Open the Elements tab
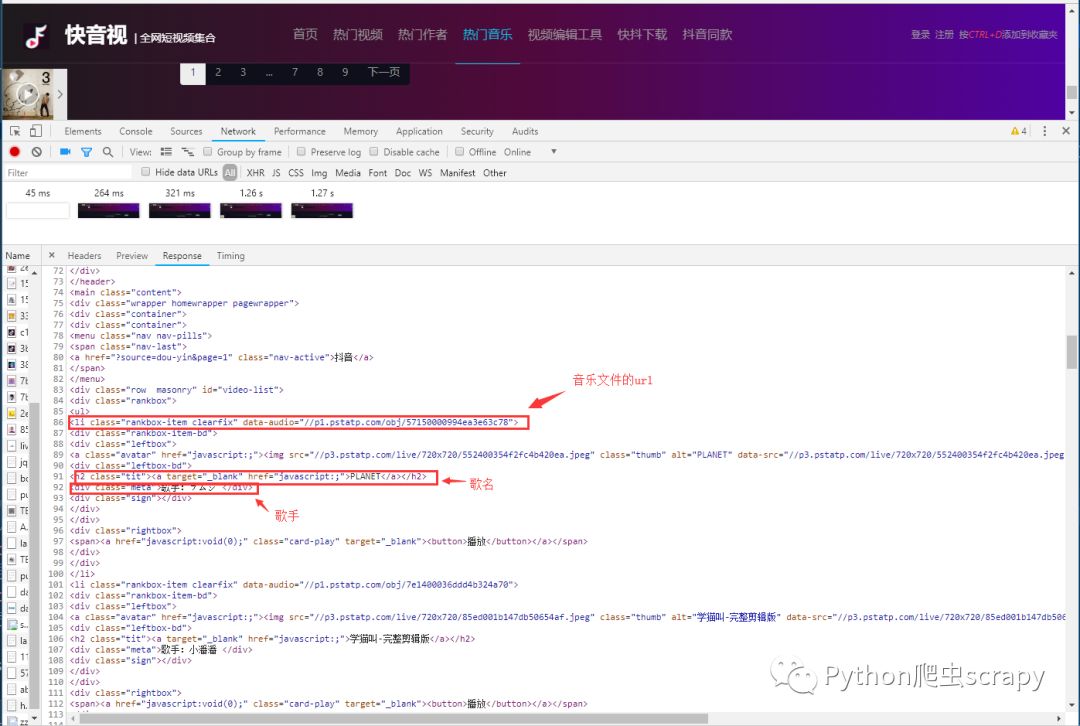The width and height of the screenshot is (1080, 726). (x=83, y=131)
